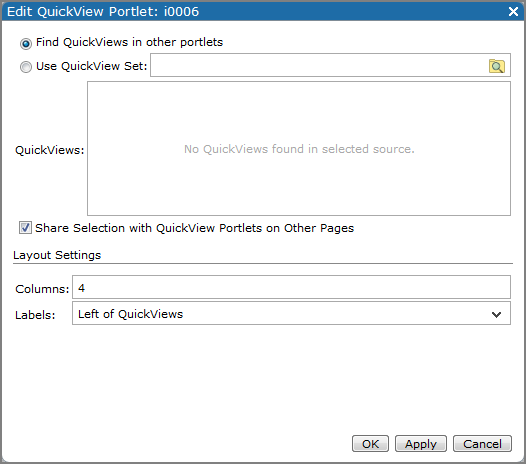Select the Use QuickView Set radio button
The width and height of the screenshot is (526, 464).
tap(26, 67)
